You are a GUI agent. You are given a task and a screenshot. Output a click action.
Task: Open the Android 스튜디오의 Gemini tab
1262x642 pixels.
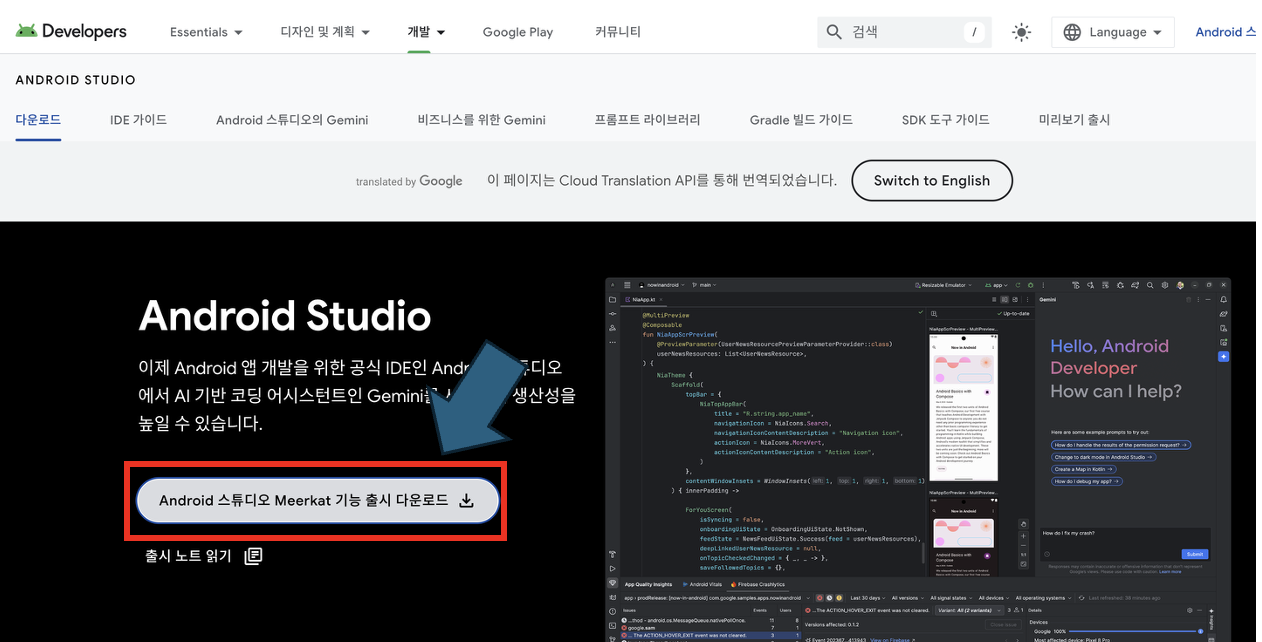pyautogui.click(x=292, y=120)
